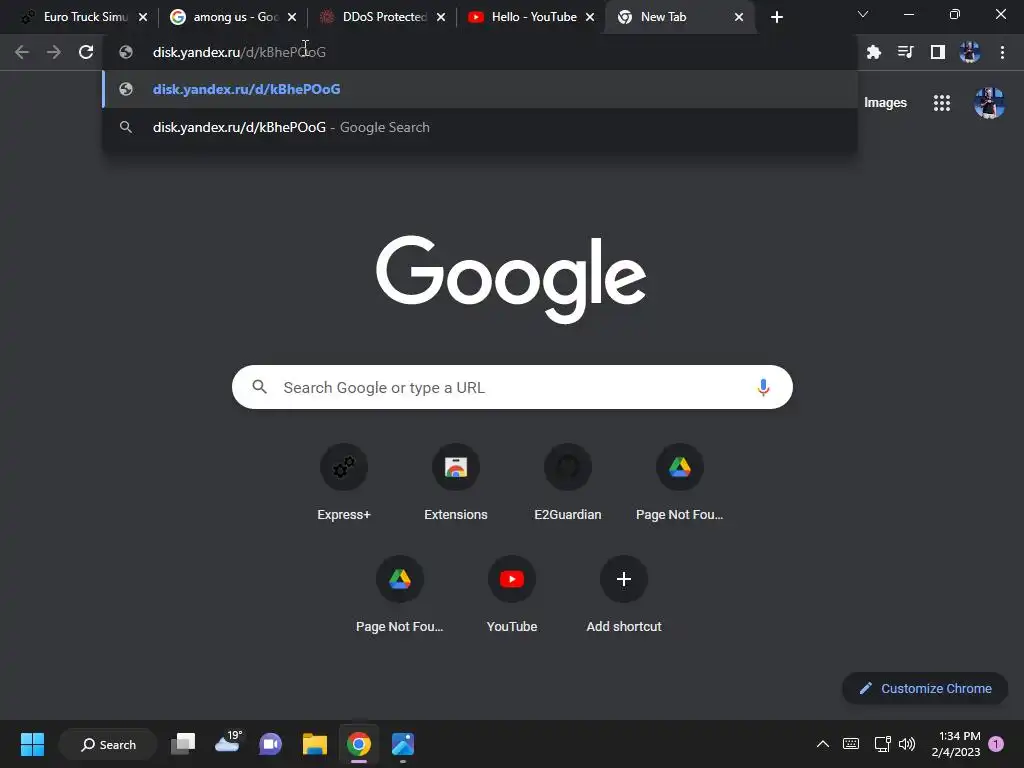1024x768 pixels.
Task: Close the DDoS Protected tab
Action: pos(441,18)
